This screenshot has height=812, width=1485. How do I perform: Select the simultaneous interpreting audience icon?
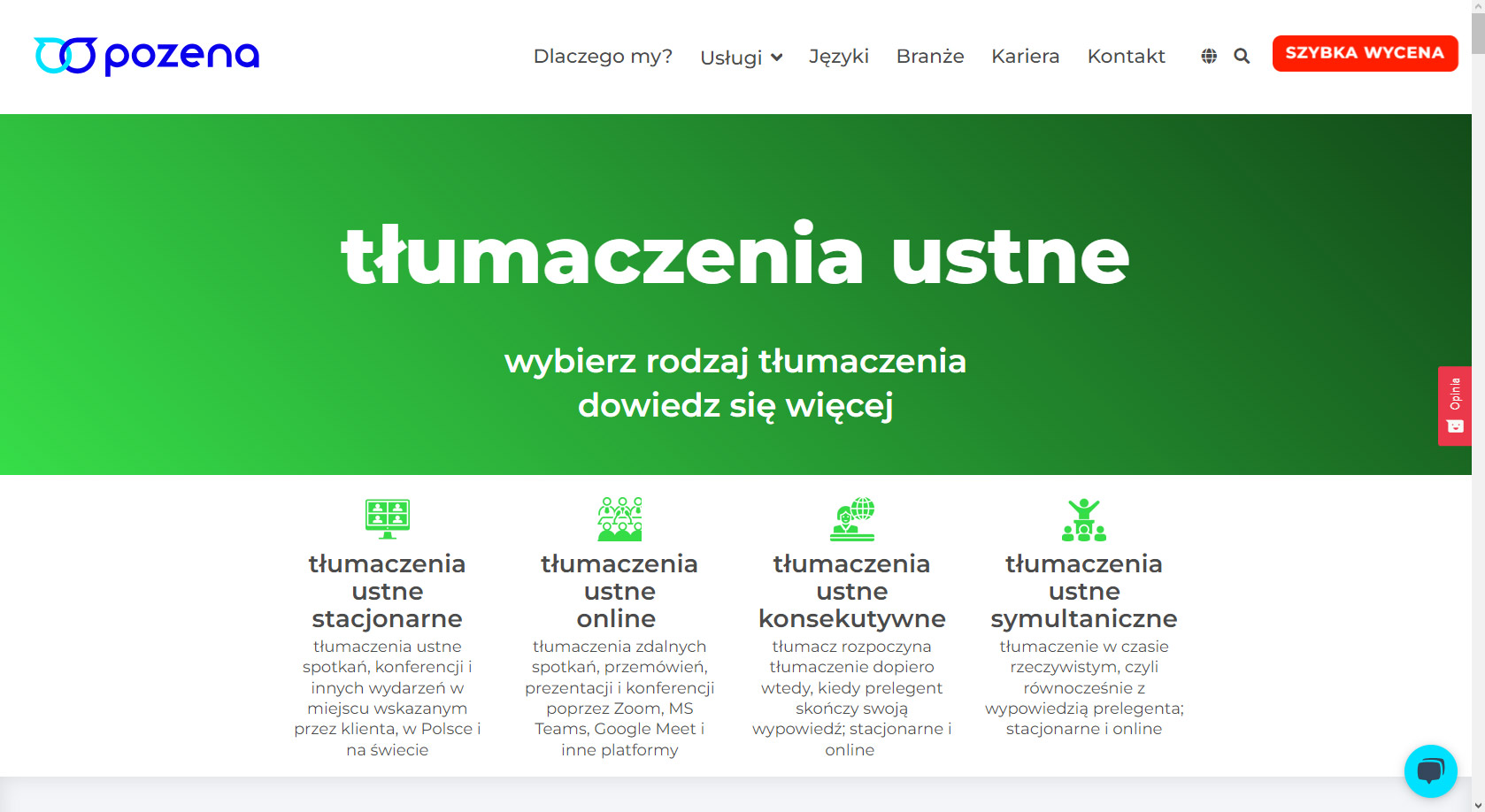point(1084,519)
